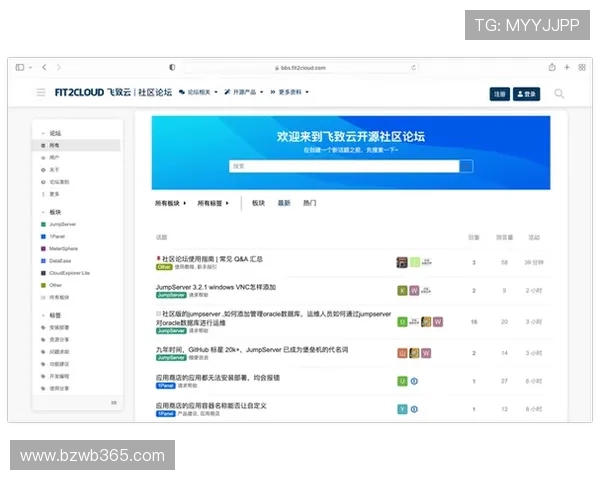Open the 更多资料 dropdown menu

(289, 92)
